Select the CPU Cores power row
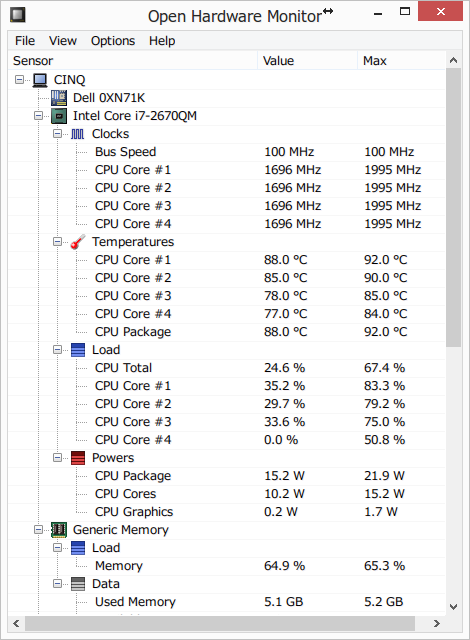 227,494
